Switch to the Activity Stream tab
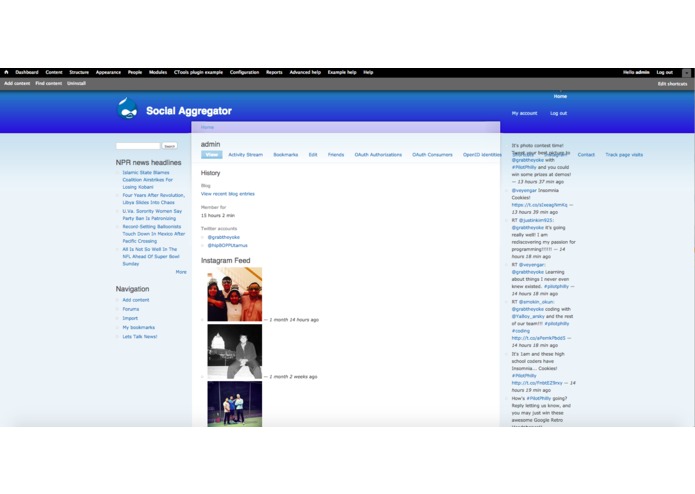This screenshot has width=695, height=494. 246,155
